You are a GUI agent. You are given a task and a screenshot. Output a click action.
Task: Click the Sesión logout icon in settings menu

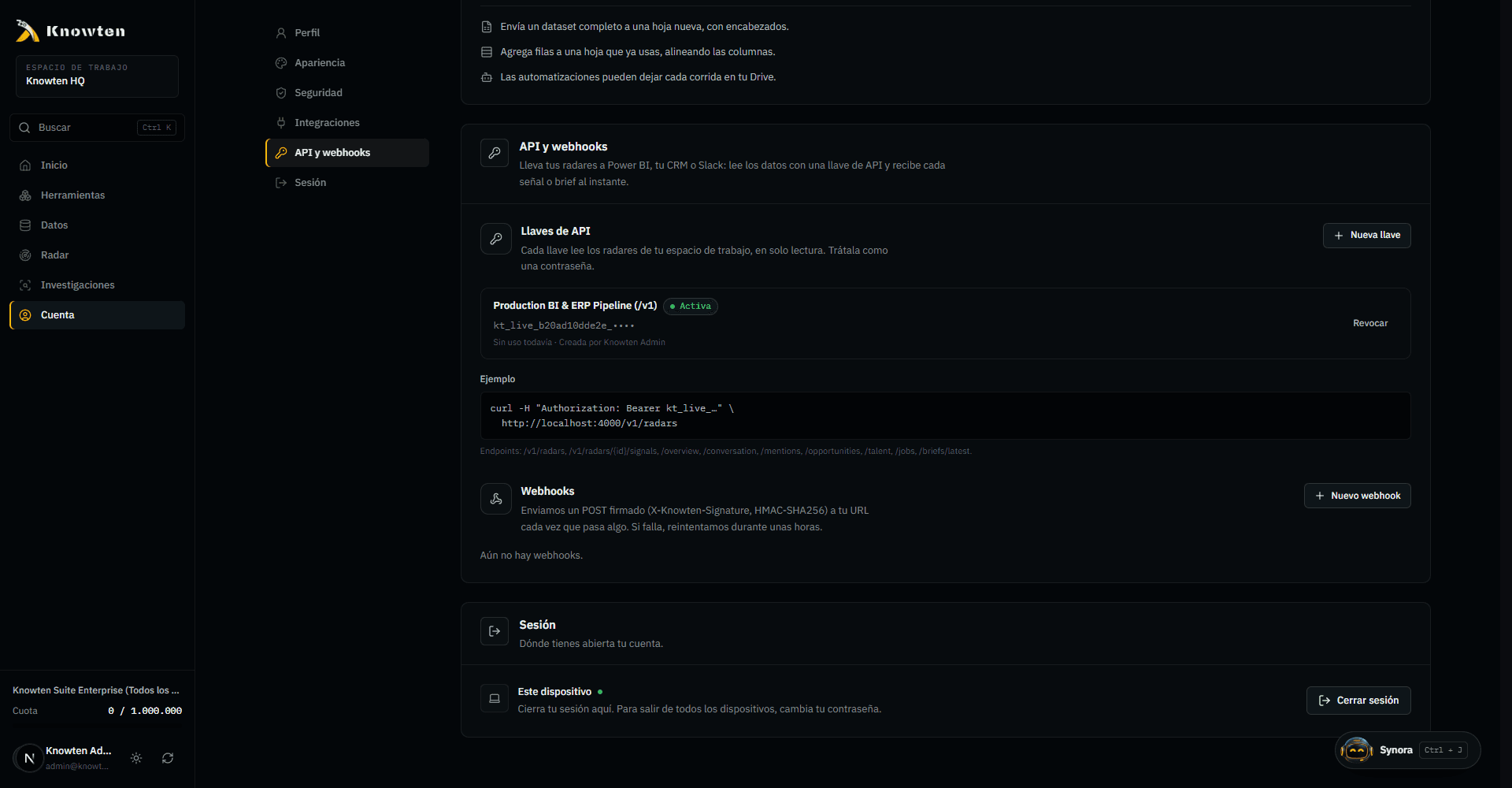point(281,183)
